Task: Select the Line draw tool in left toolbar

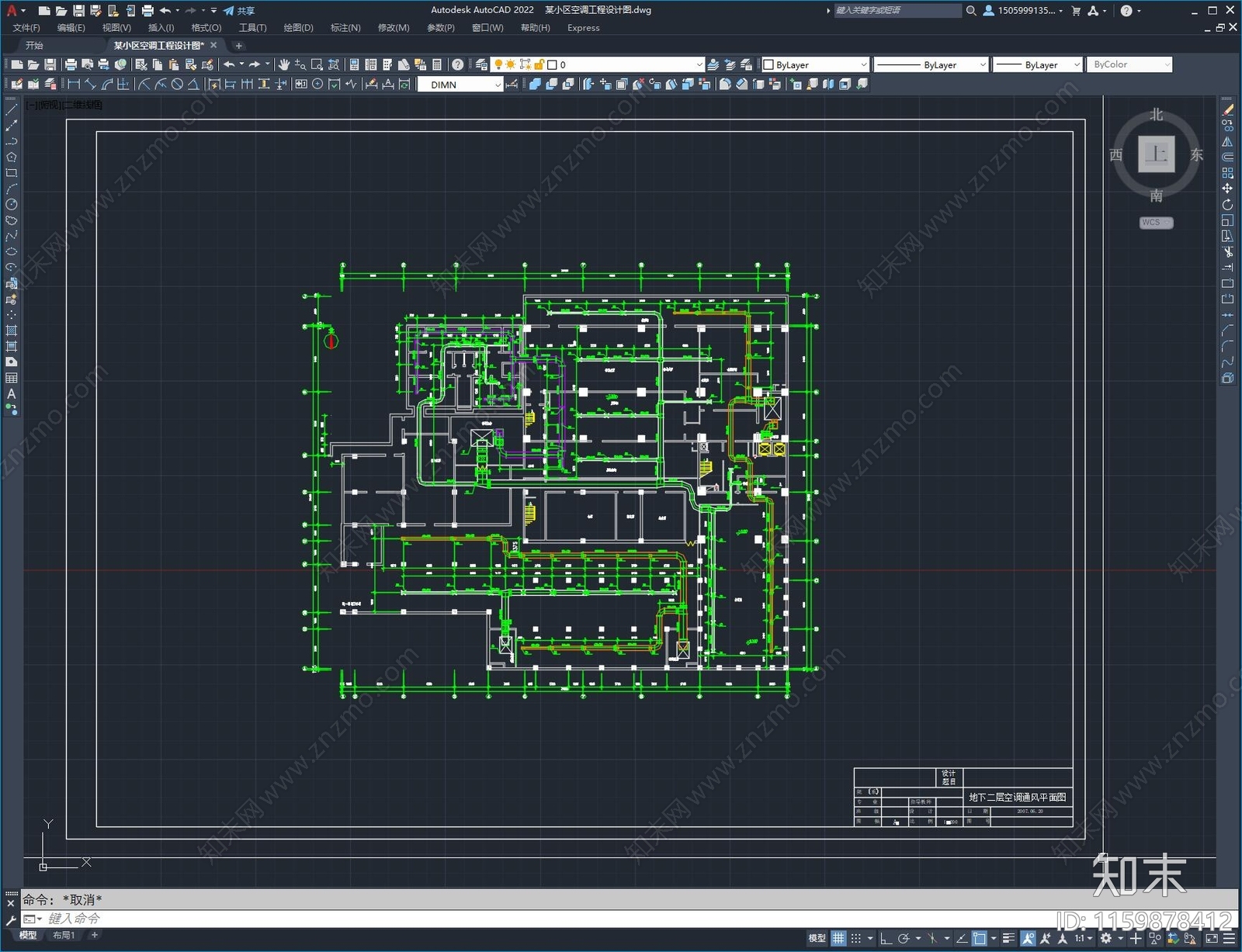Action: (x=12, y=110)
